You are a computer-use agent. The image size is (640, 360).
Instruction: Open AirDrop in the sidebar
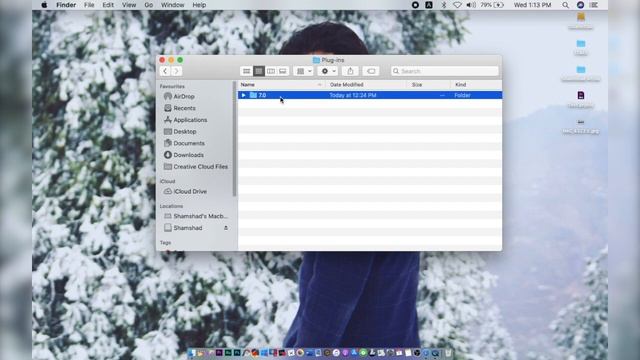coord(184,96)
